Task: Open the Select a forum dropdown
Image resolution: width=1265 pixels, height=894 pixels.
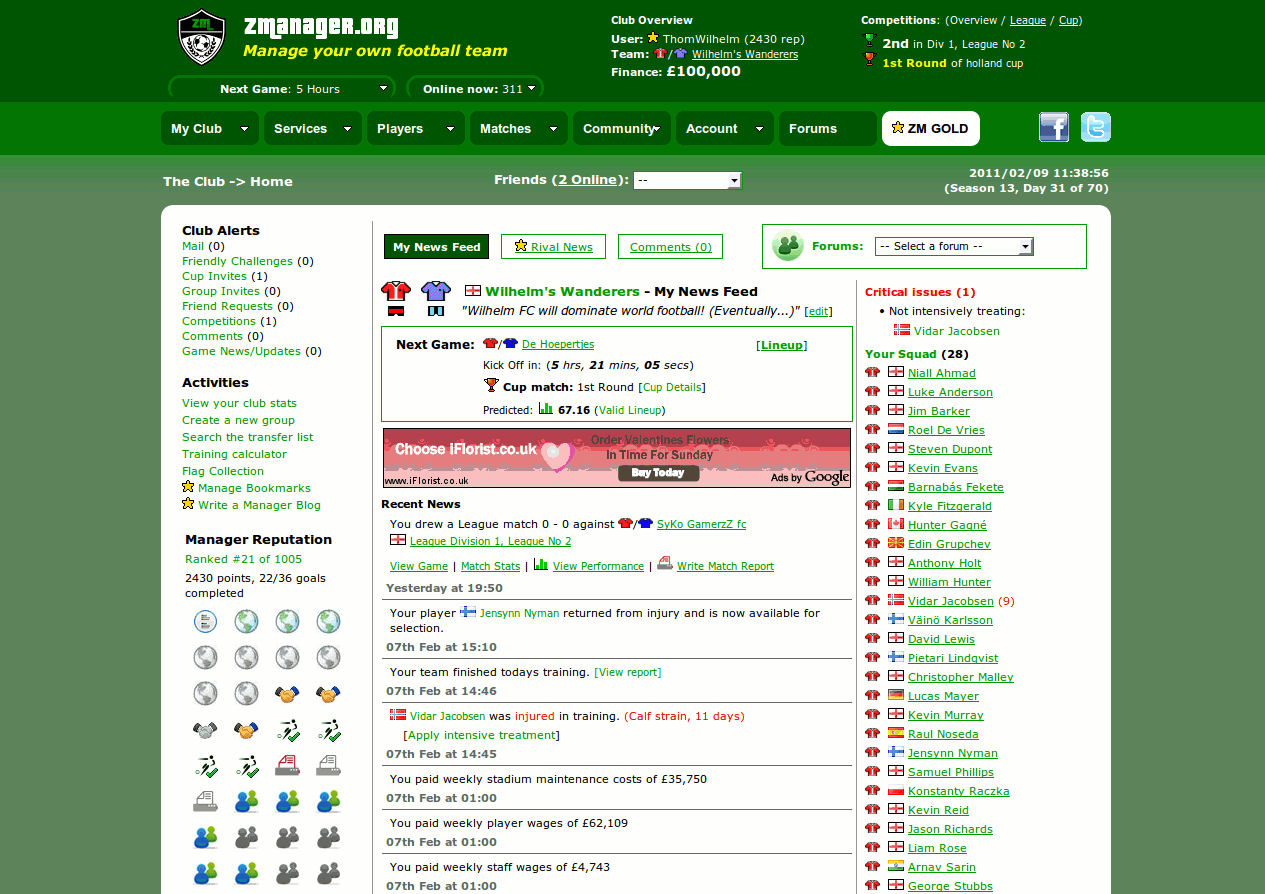Action: (x=954, y=246)
